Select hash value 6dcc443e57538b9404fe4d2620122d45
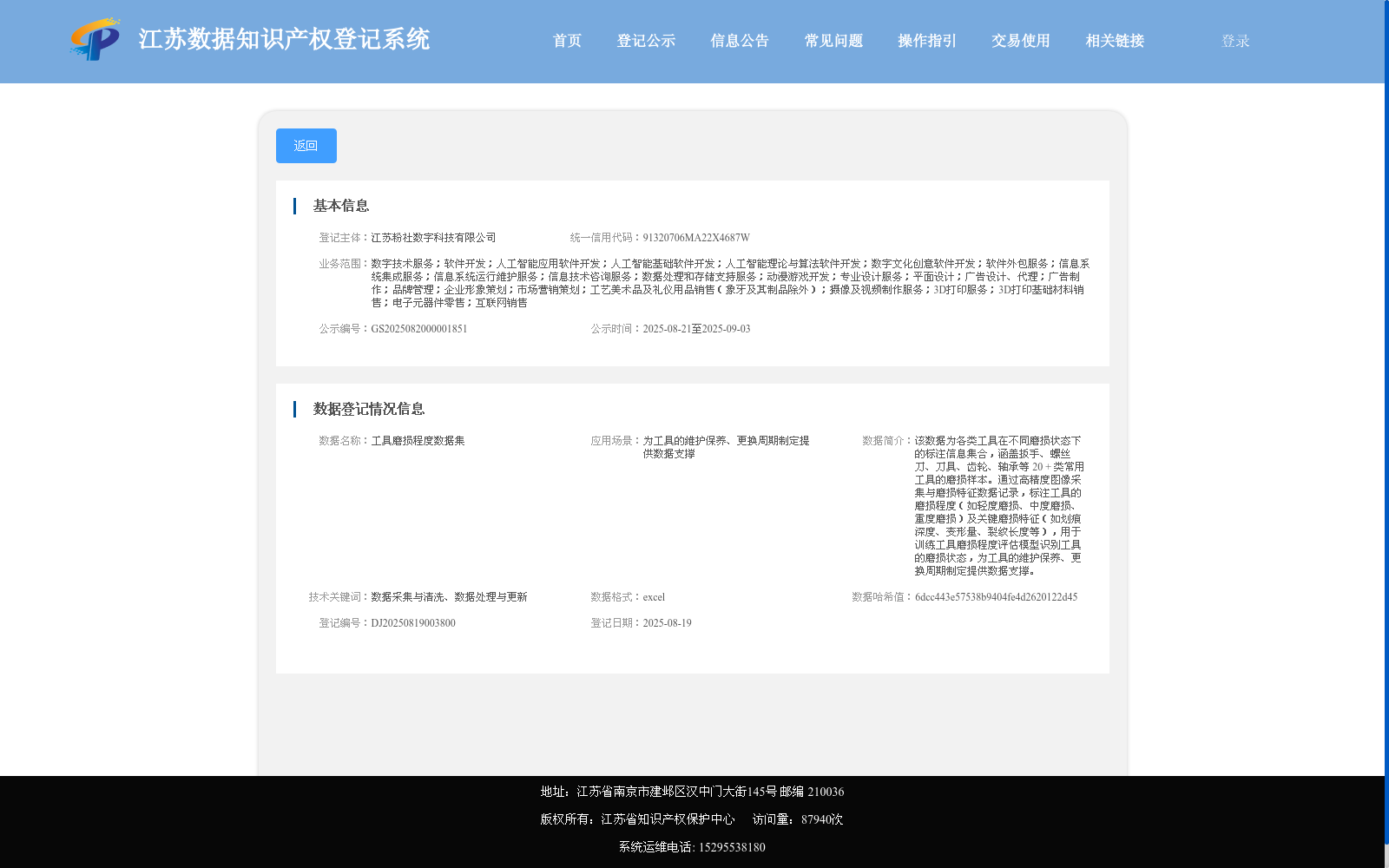 click(996, 597)
